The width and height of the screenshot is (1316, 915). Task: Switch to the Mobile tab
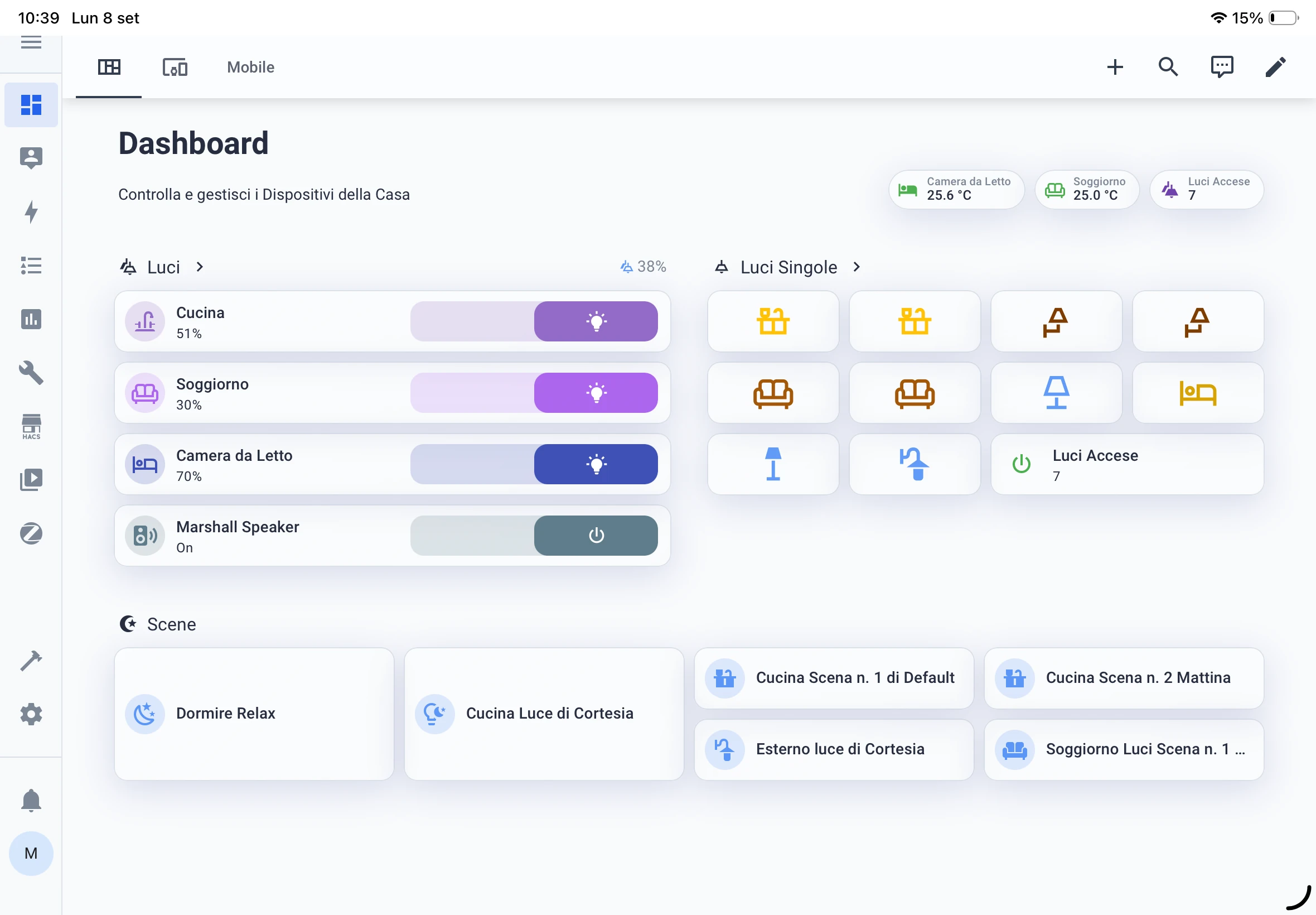[250, 67]
